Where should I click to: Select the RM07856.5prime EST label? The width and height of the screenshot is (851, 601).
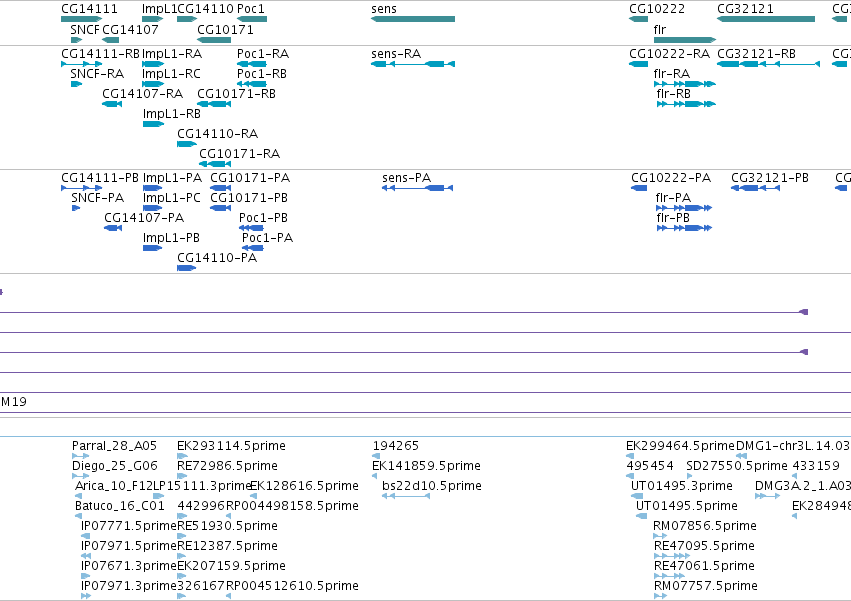705,527
